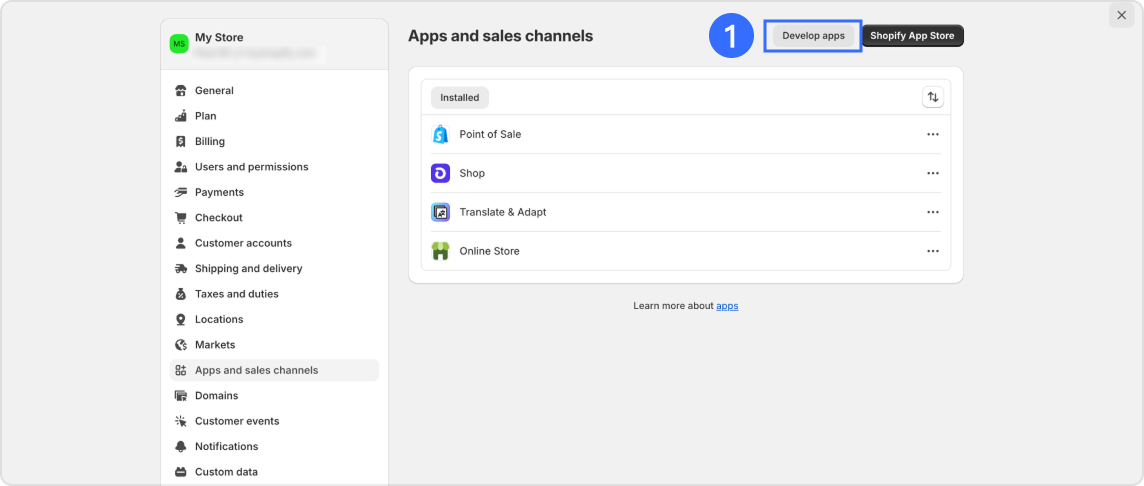Screen dimensions: 1144x486
Task: Click the sort apps arrows icon
Action: click(932, 97)
